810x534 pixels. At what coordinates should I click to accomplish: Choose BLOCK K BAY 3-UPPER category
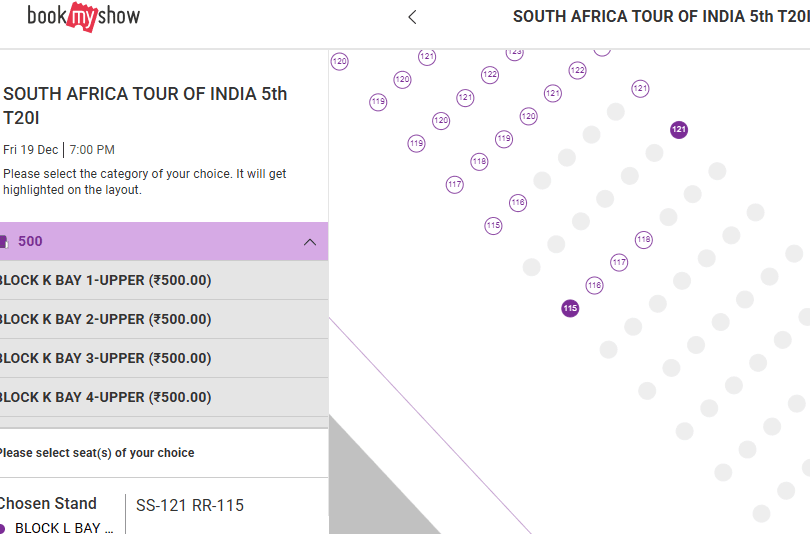(105, 359)
